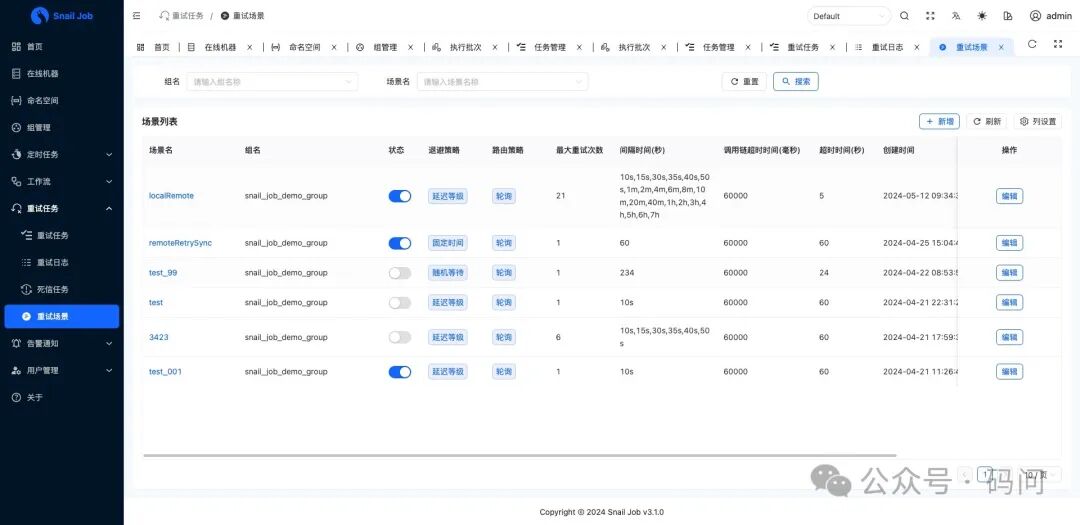Click the admin user avatar icon

point(1035,16)
